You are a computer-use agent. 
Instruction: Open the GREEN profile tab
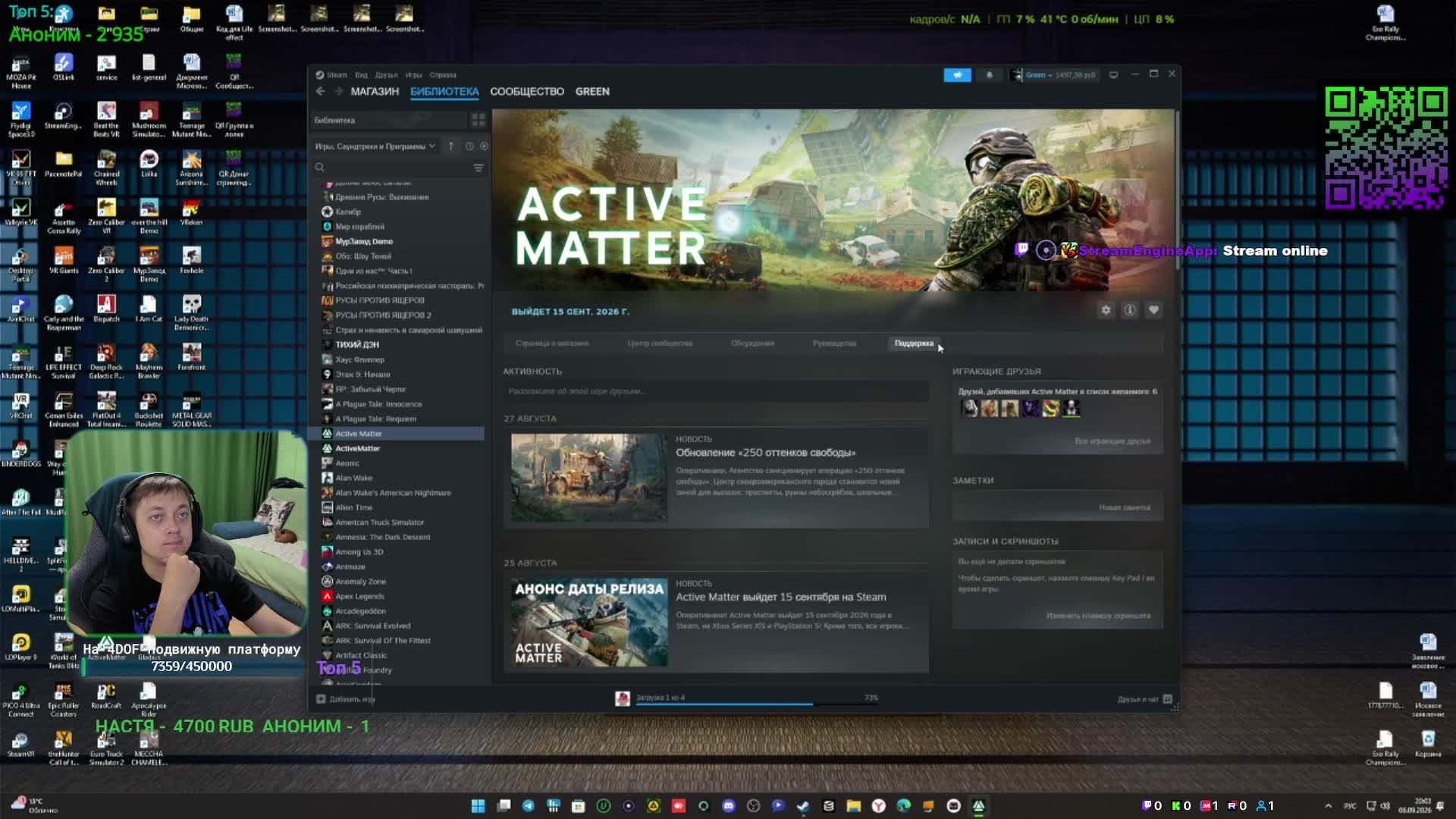592,91
